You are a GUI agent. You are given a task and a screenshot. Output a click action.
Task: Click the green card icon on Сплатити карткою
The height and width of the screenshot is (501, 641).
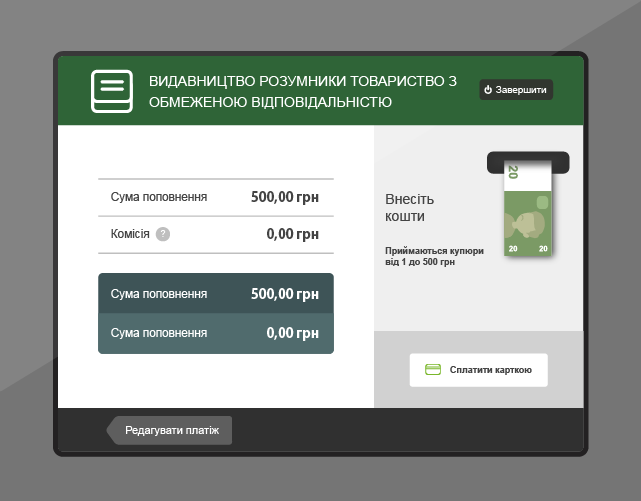(x=433, y=369)
